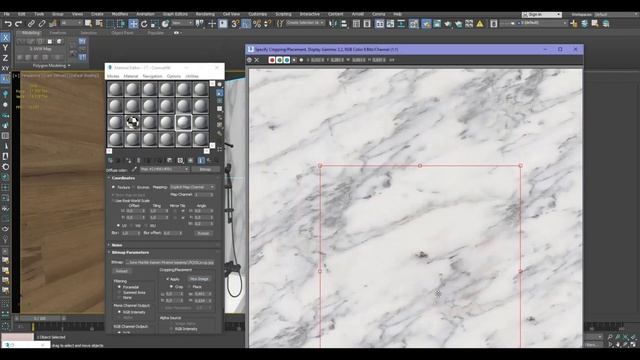640x360 pixels.
Task: Toggle Use Real-World Scale checkbox
Action: (113, 200)
